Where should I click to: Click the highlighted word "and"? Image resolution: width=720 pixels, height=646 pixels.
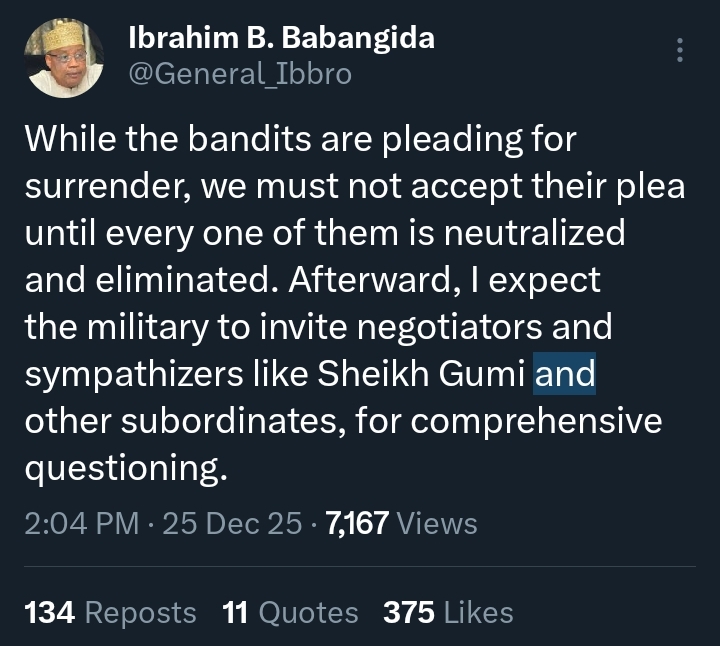click(565, 375)
